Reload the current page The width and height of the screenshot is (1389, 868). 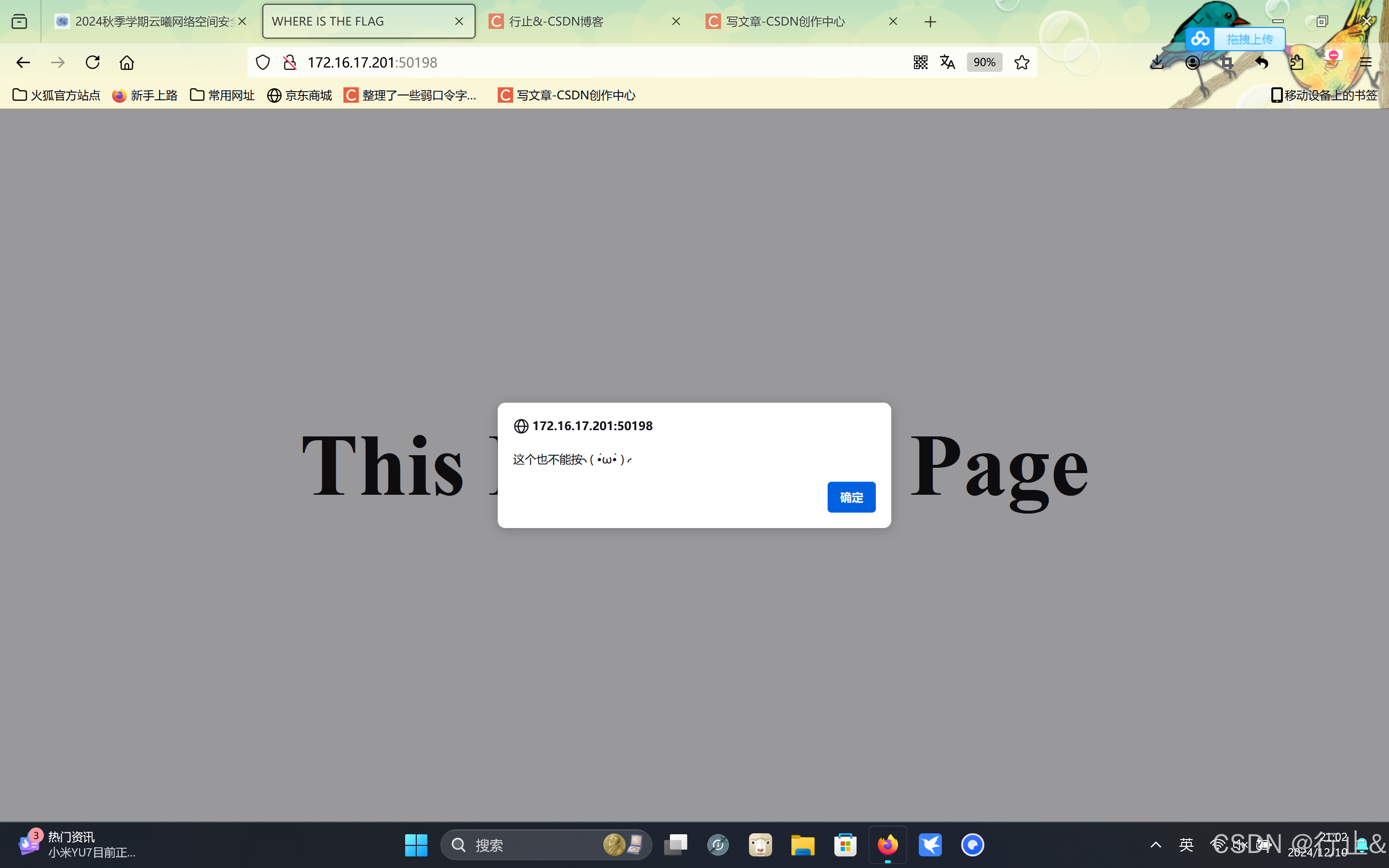(93, 62)
